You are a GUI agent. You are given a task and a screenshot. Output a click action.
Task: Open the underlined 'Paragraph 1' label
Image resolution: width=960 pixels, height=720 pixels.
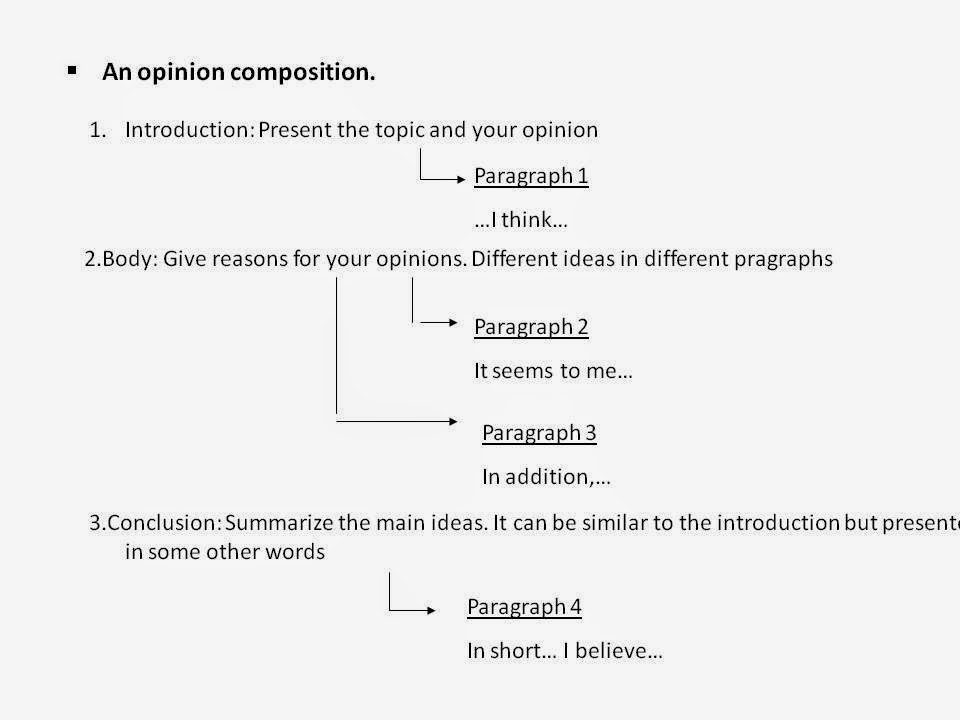coord(531,177)
